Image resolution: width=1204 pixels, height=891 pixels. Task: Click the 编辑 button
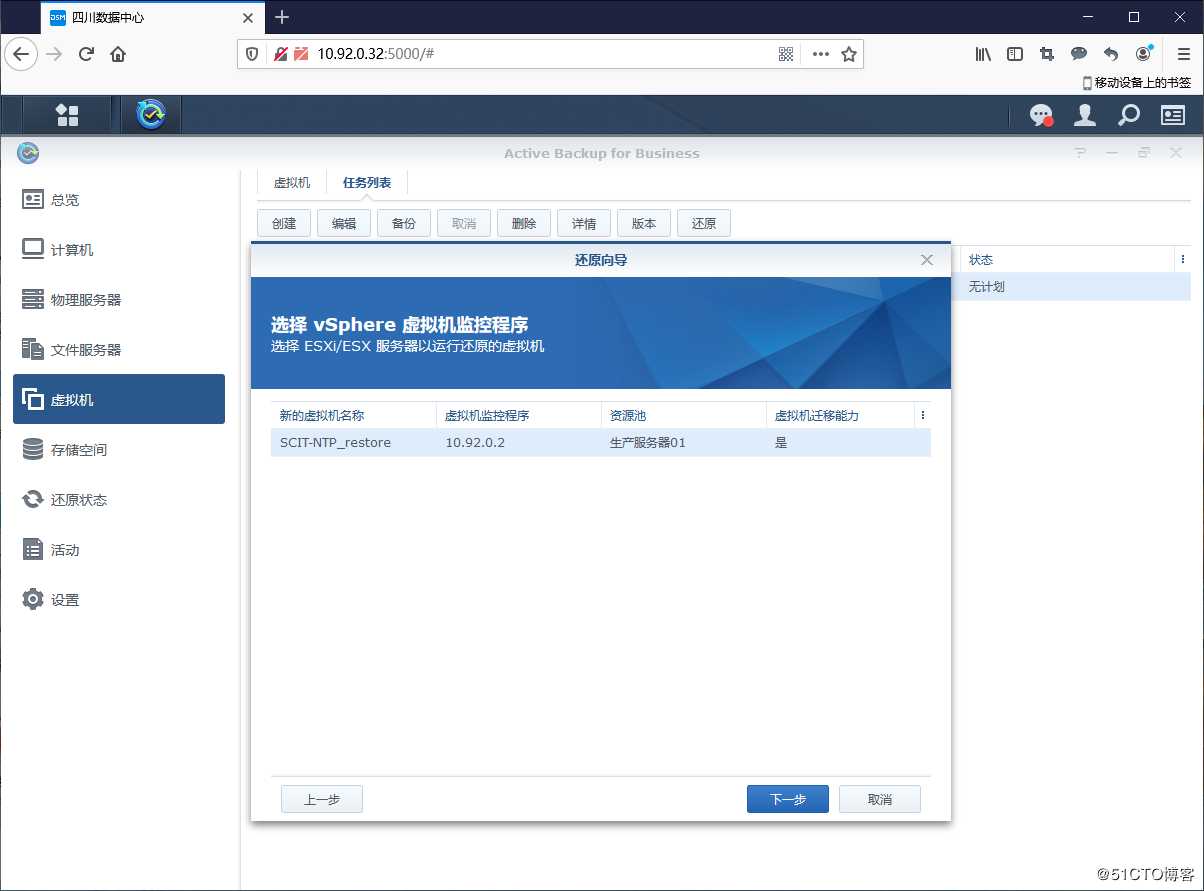(344, 223)
